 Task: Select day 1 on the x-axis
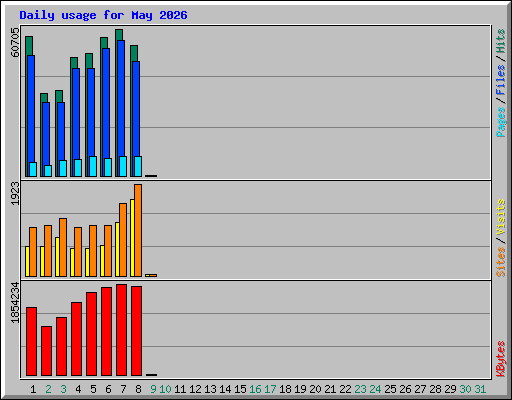[33, 389]
